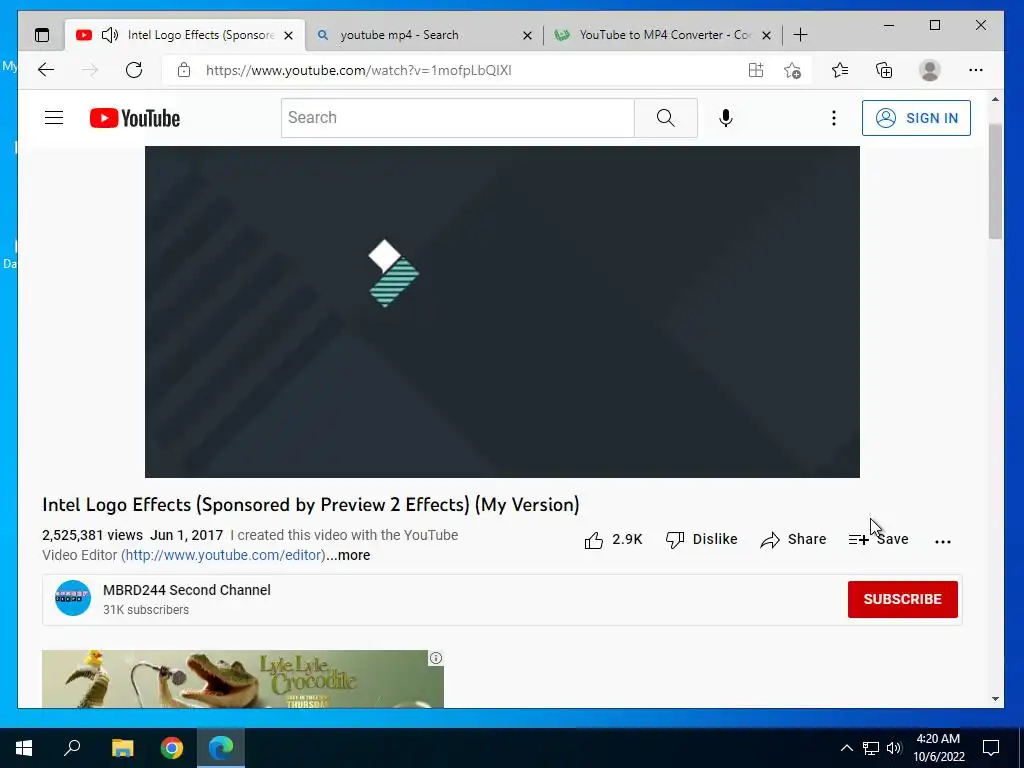Mute the Intel Logo Effects tab audio
Image resolution: width=1024 pixels, height=768 pixels.
[110, 35]
